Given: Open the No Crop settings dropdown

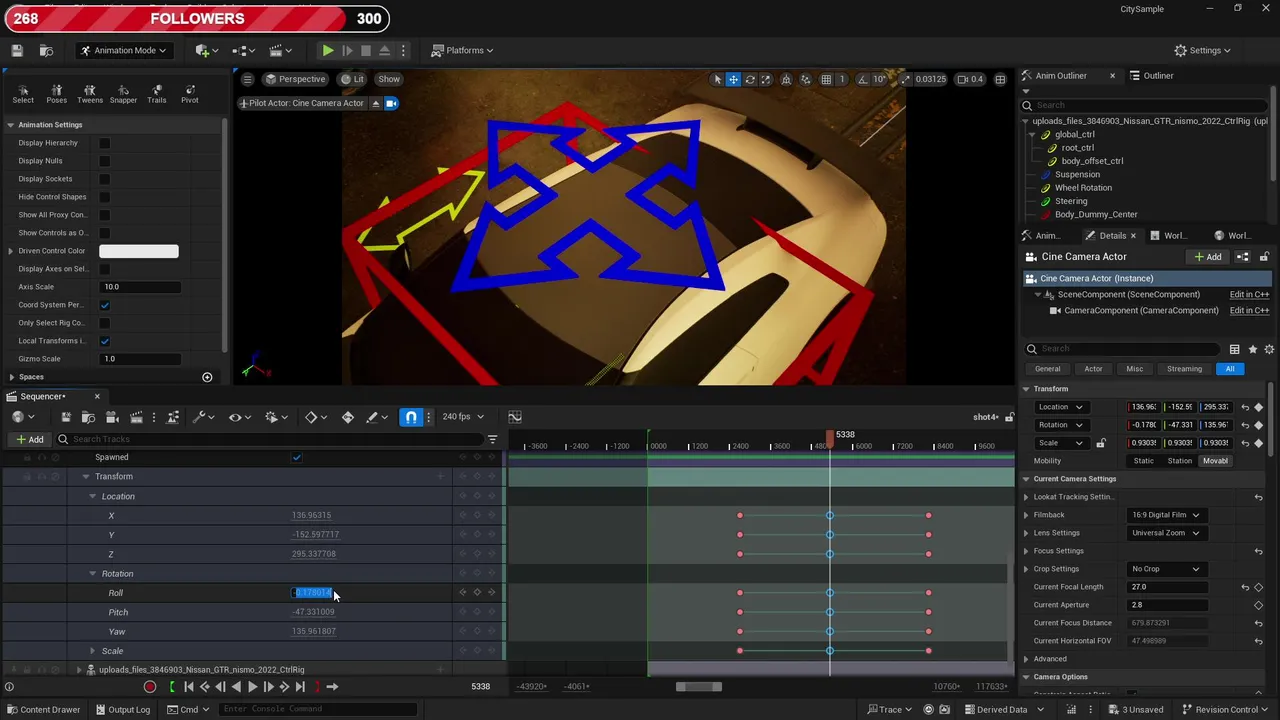Looking at the screenshot, I should click(1165, 569).
